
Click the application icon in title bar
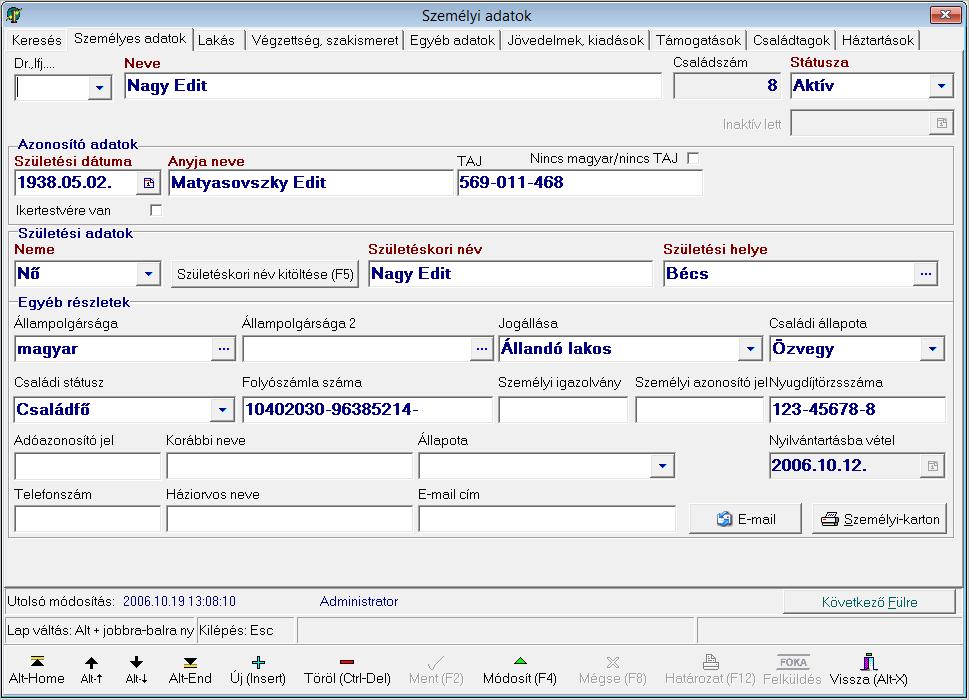[x=14, y=15]
